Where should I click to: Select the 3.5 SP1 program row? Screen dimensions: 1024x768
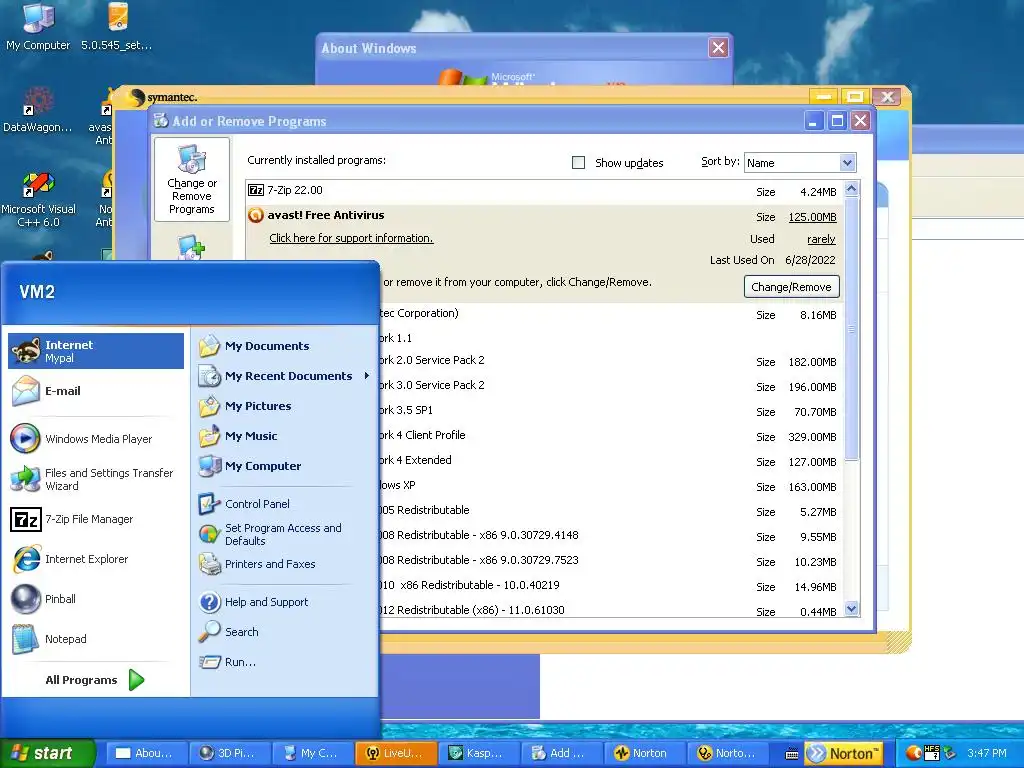(x=611, y=411)
